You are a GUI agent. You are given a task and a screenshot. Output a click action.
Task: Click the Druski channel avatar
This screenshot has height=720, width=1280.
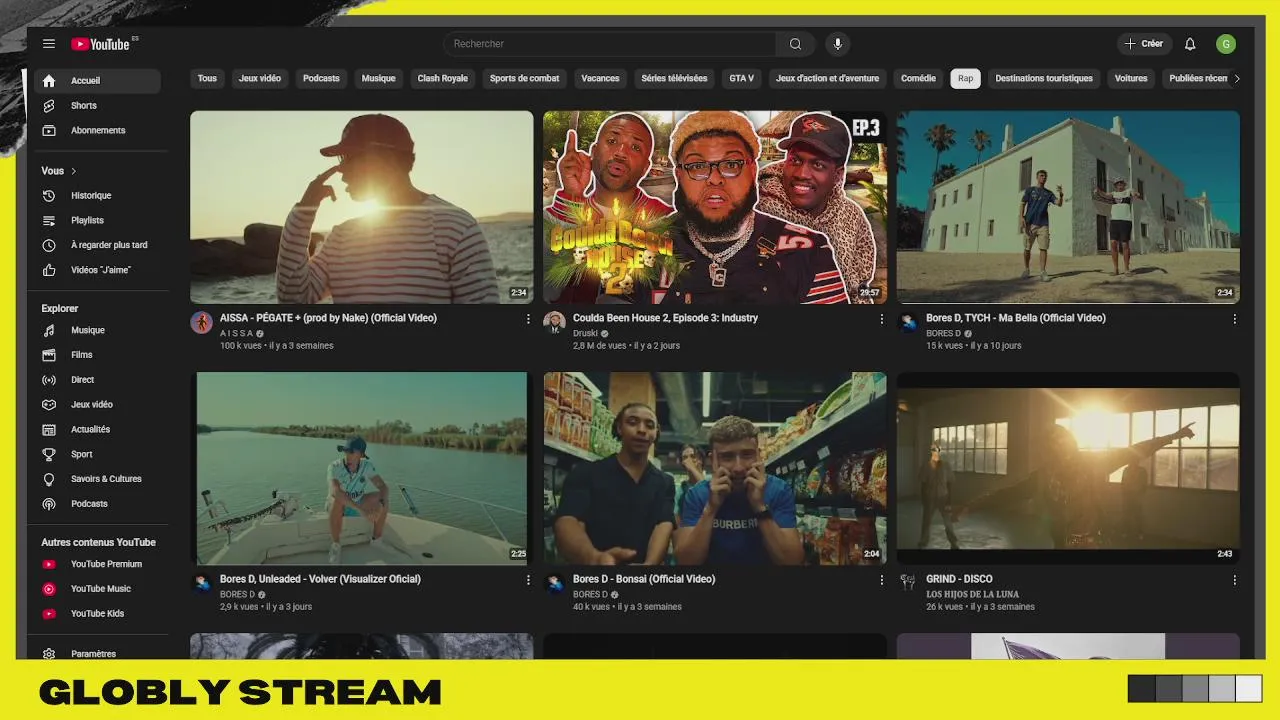pyautogui.click(x=554, y=322)
